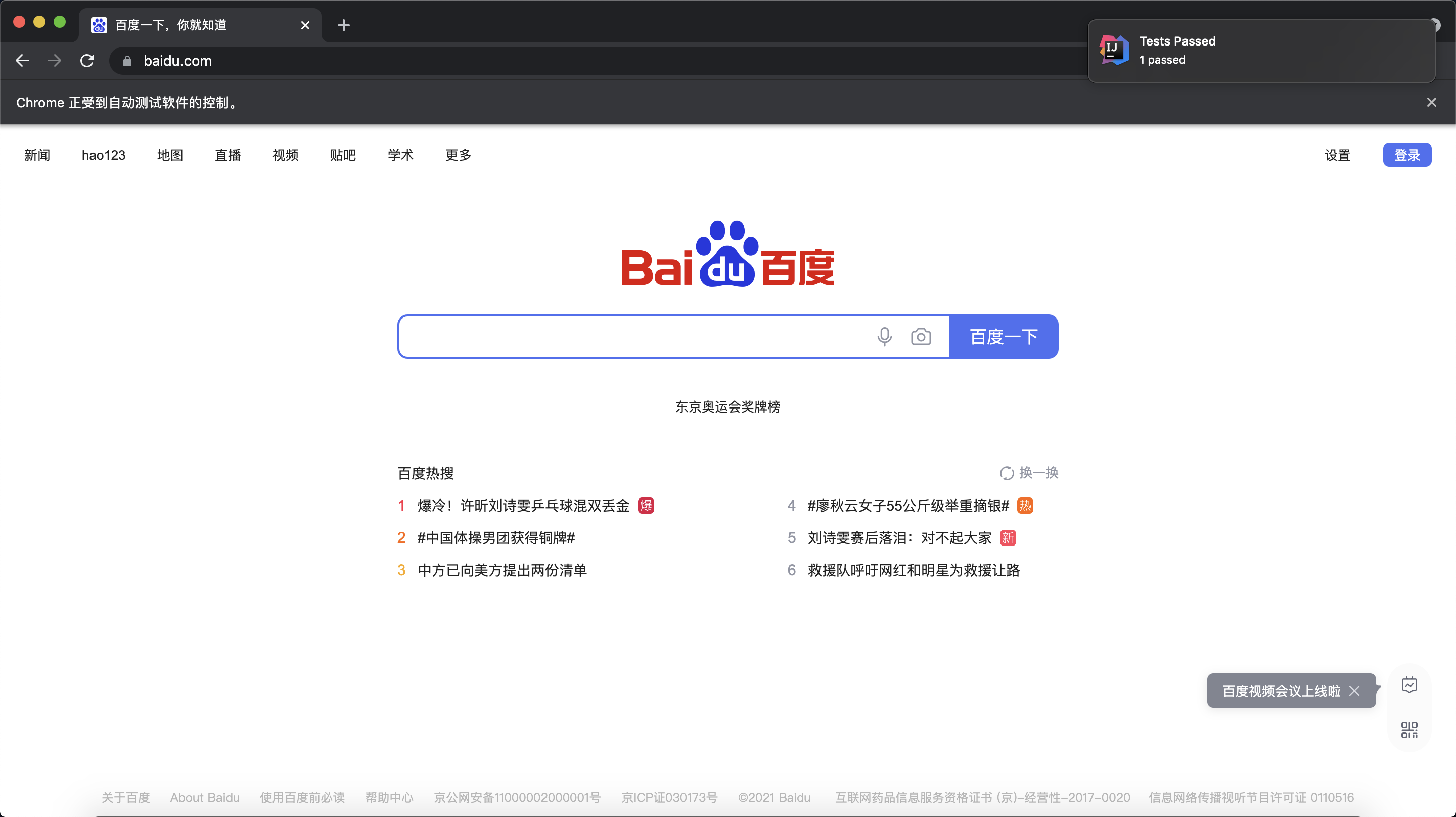Open hot search 爆冷！许昕刘诗雯乒乓球混双丢金

523,506
